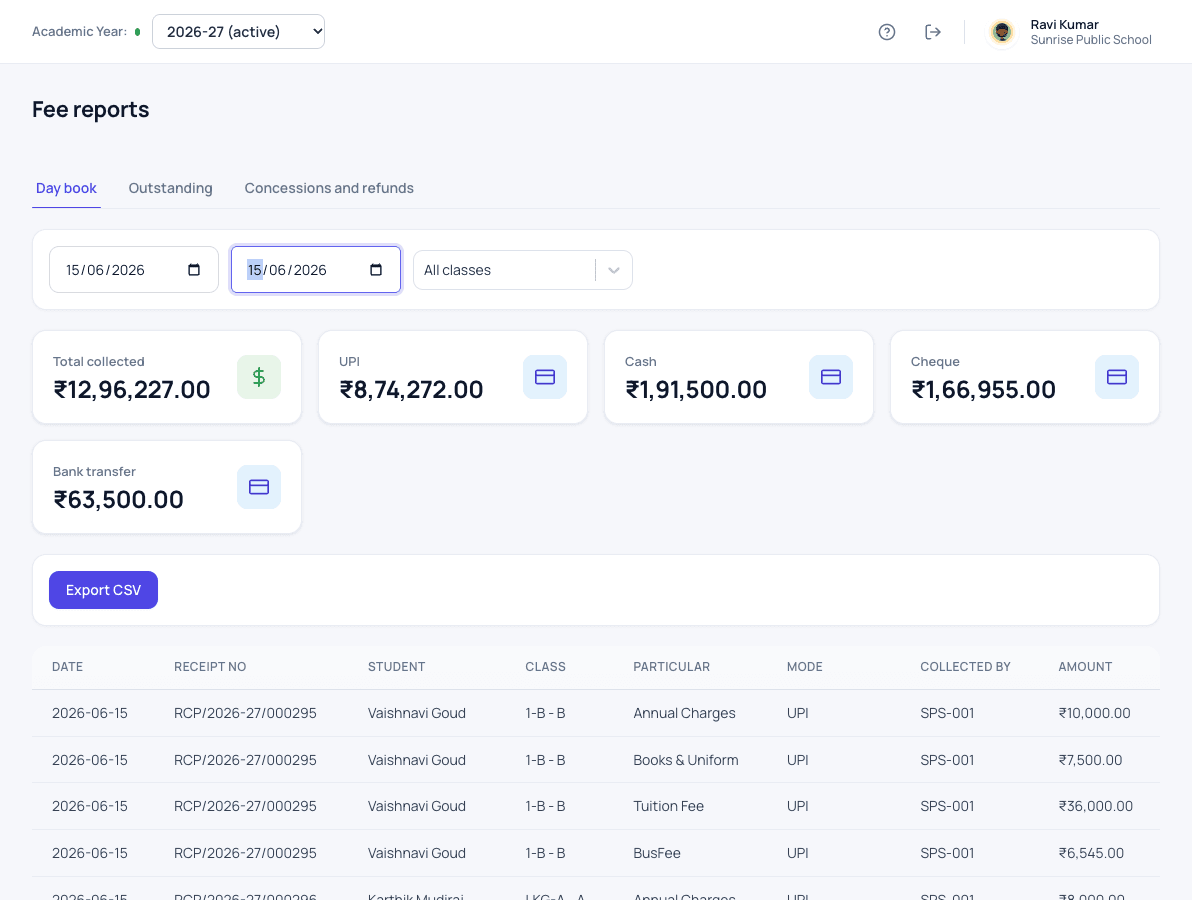Click the PARTICULAR column header
This screenshot has width=1192, height=900.
(x=671, y=667)
